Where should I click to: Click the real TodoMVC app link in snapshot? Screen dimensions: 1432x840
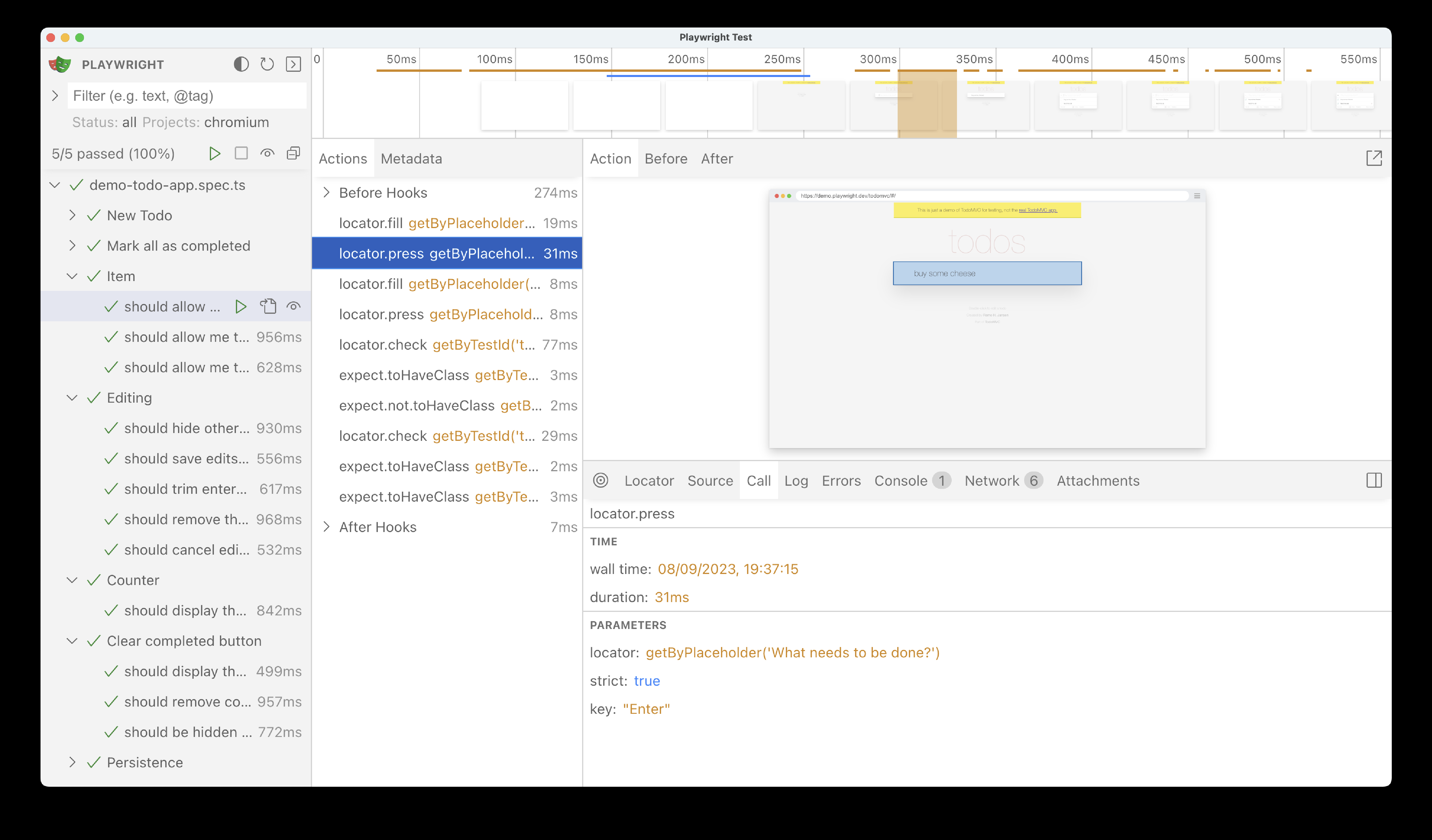1038,210
